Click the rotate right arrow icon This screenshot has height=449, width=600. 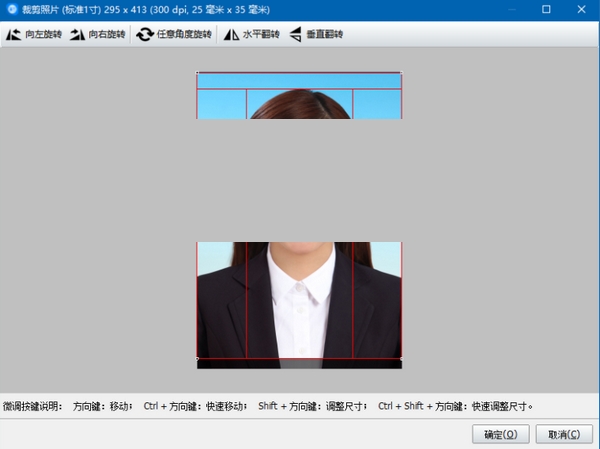click(x=78, y=34)
